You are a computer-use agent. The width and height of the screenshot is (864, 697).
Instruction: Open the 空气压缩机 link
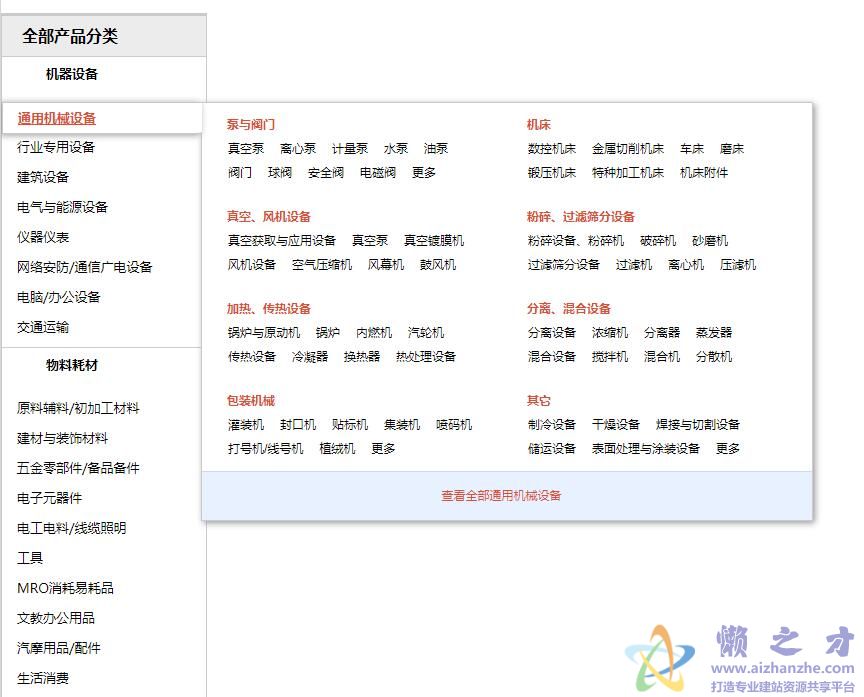322,265
